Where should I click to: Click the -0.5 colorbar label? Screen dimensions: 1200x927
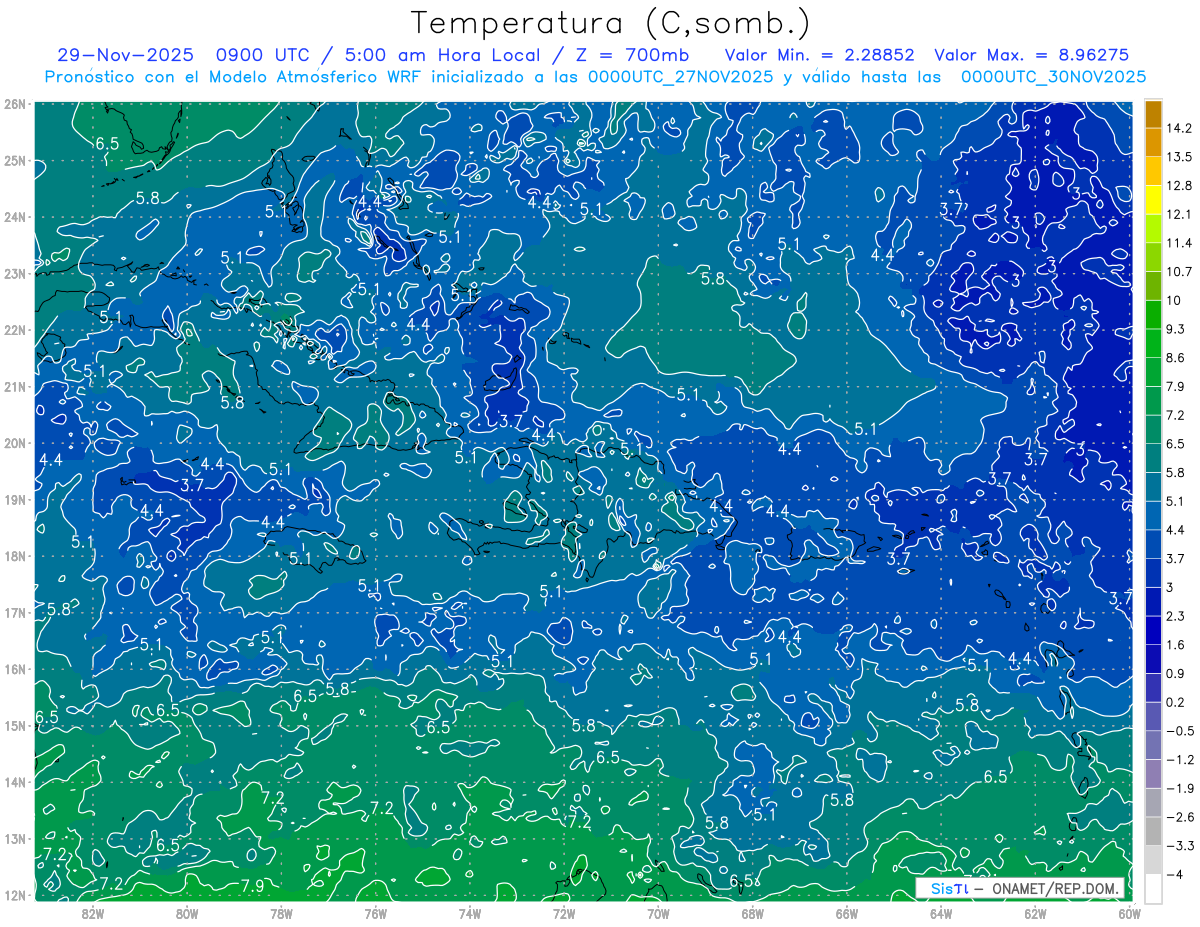click(x=1180, y=731)
